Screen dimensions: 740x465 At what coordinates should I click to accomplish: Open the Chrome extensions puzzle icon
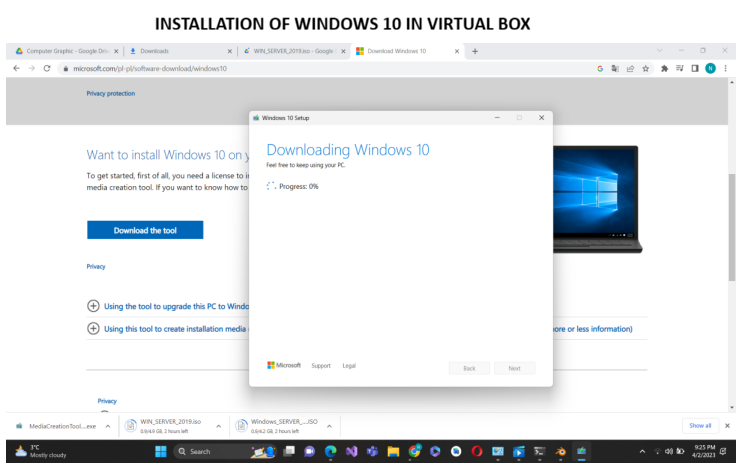(x=664, y=69)
